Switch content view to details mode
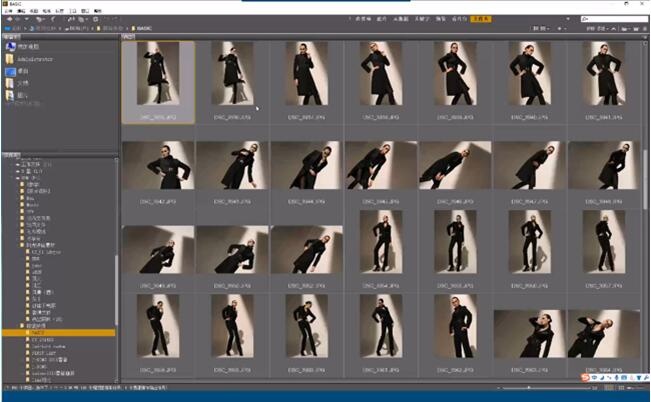Screen dimensions: 651x402 620,387
